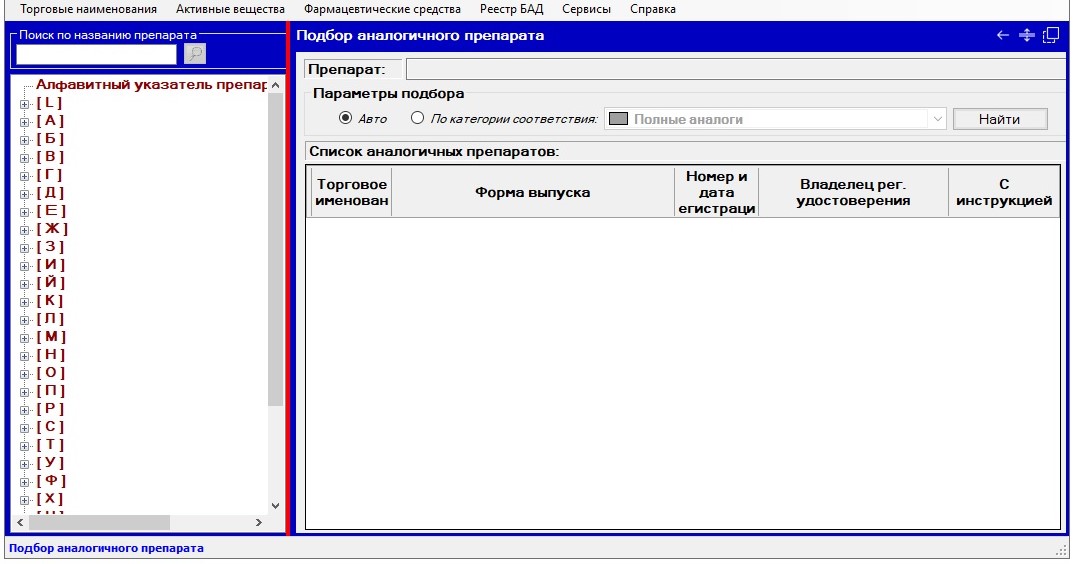Expand the [L] tree node
1075x564 pixels.
click(x=25, y=103)
